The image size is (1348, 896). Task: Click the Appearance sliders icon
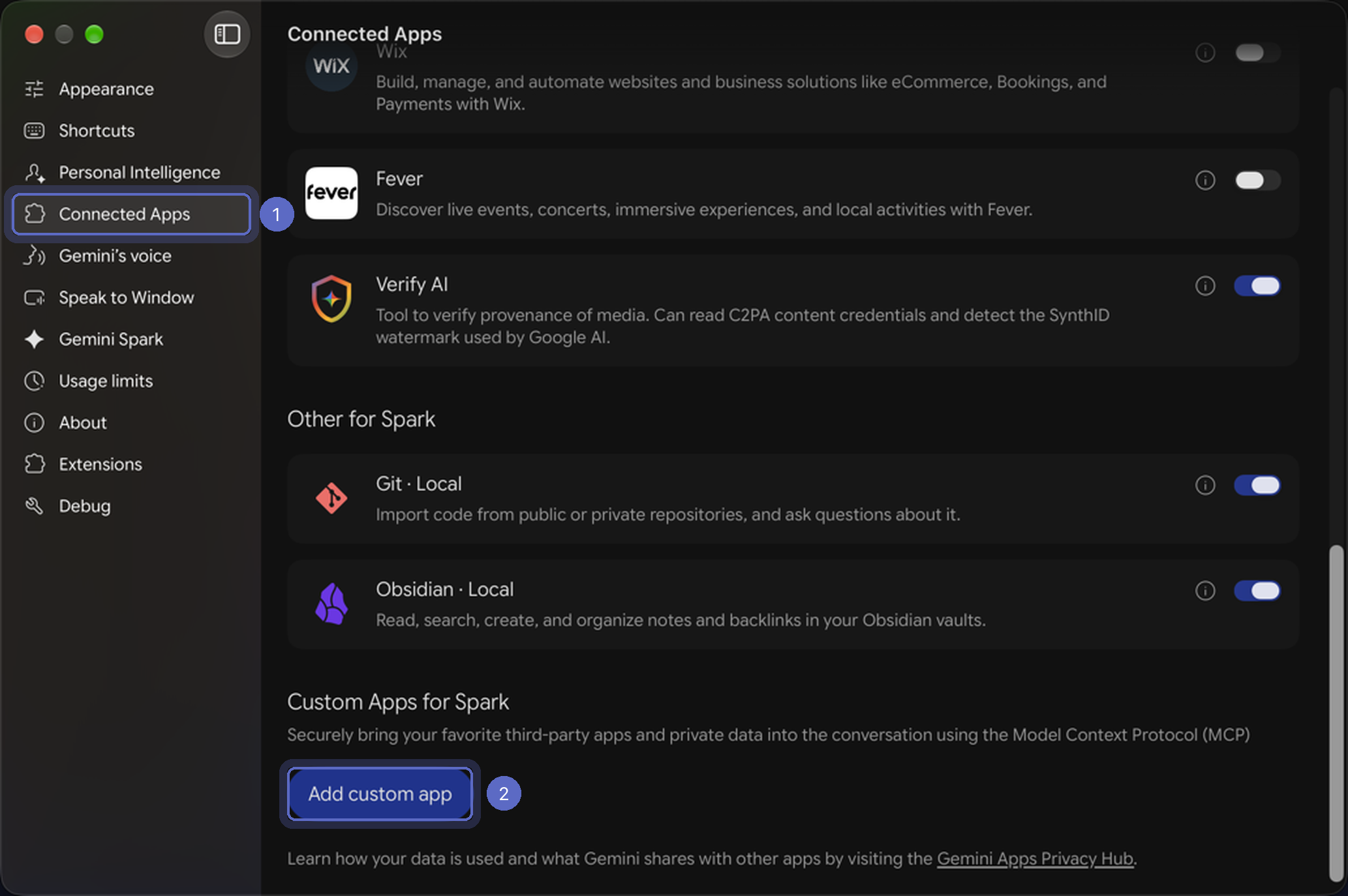coord(34,89)
